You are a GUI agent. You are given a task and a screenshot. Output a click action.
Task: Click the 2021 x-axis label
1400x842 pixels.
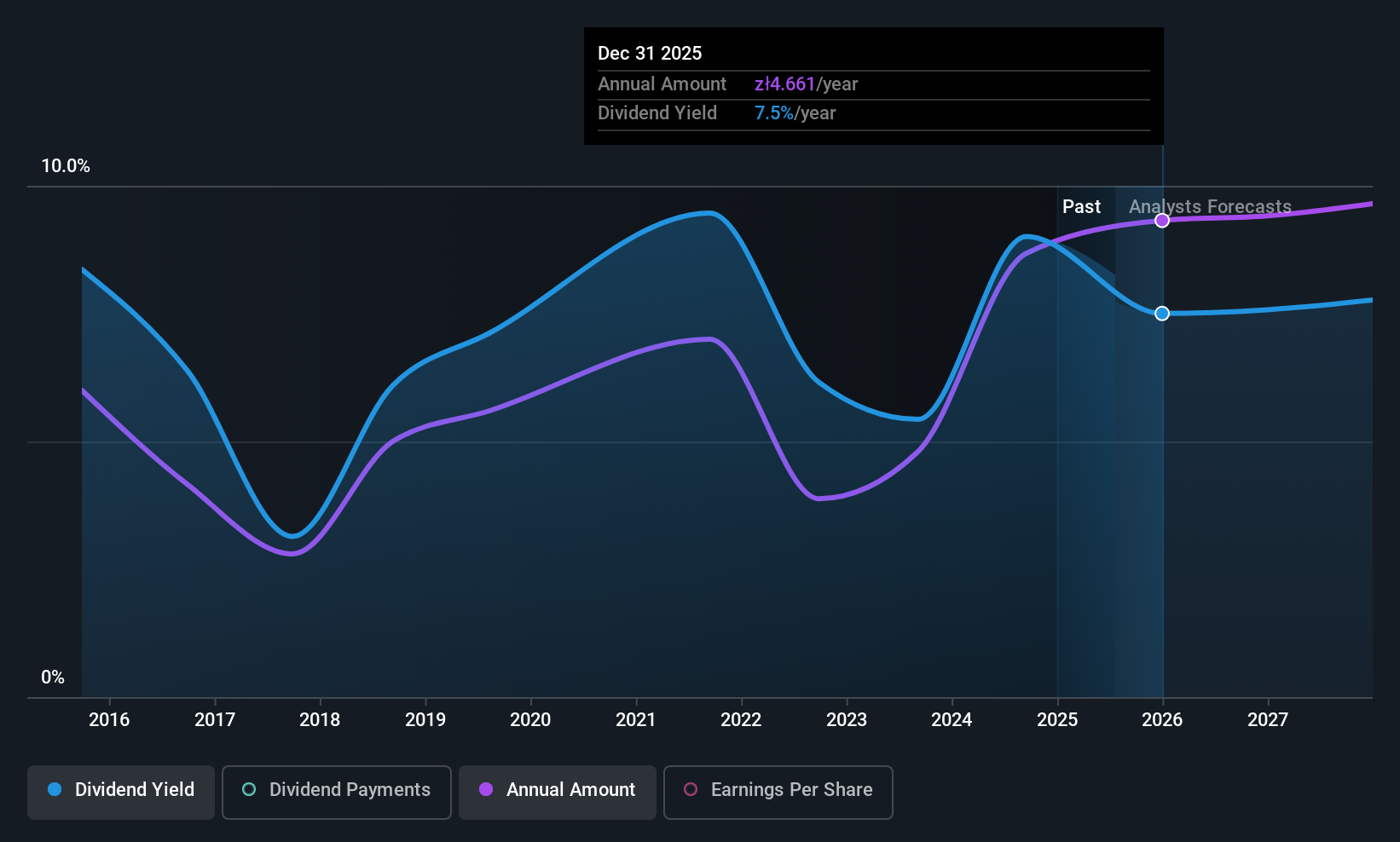click(636, 720)
